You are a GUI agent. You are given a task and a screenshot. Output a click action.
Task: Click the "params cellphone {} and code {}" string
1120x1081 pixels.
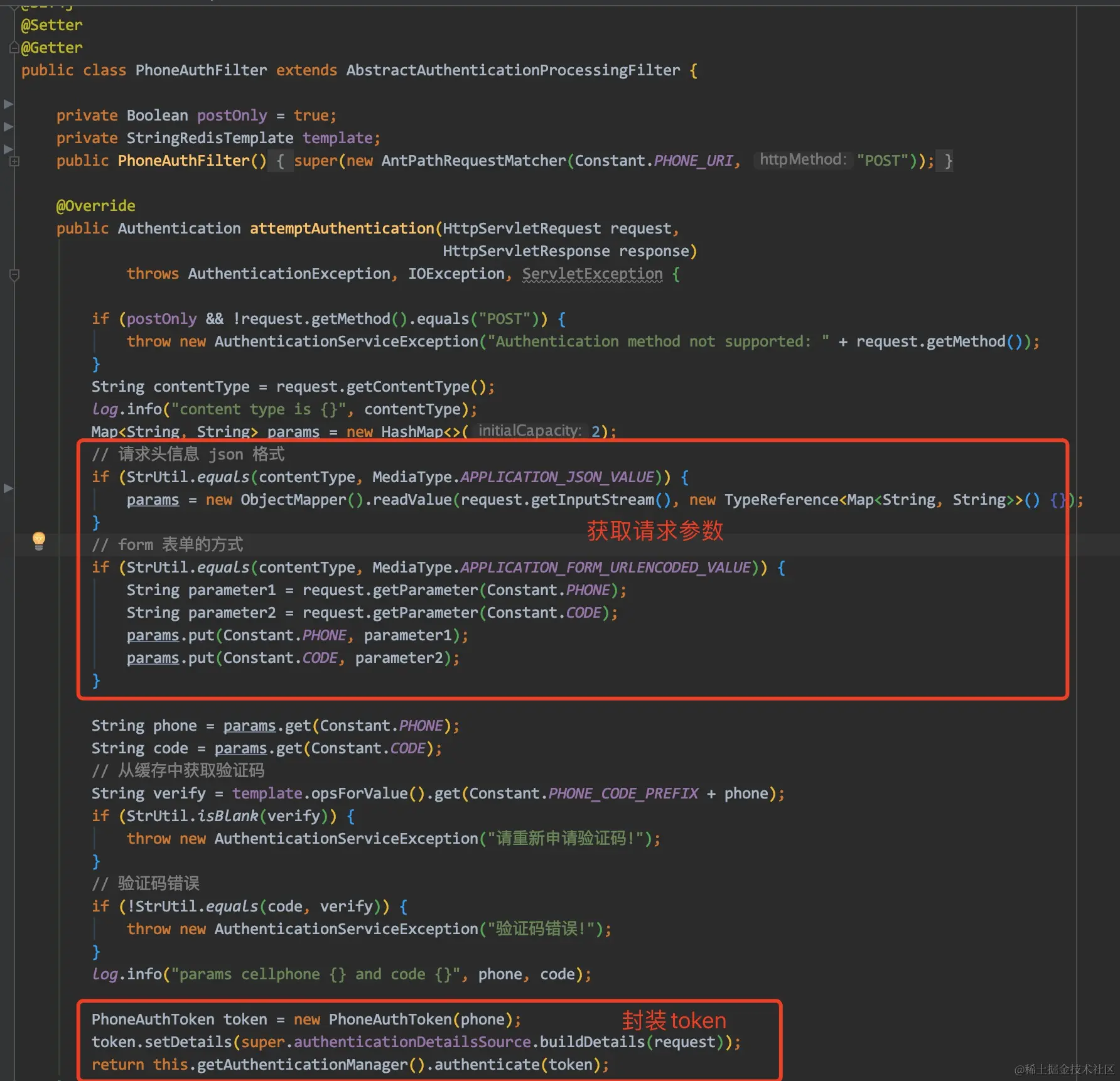[x=315, y=974]
